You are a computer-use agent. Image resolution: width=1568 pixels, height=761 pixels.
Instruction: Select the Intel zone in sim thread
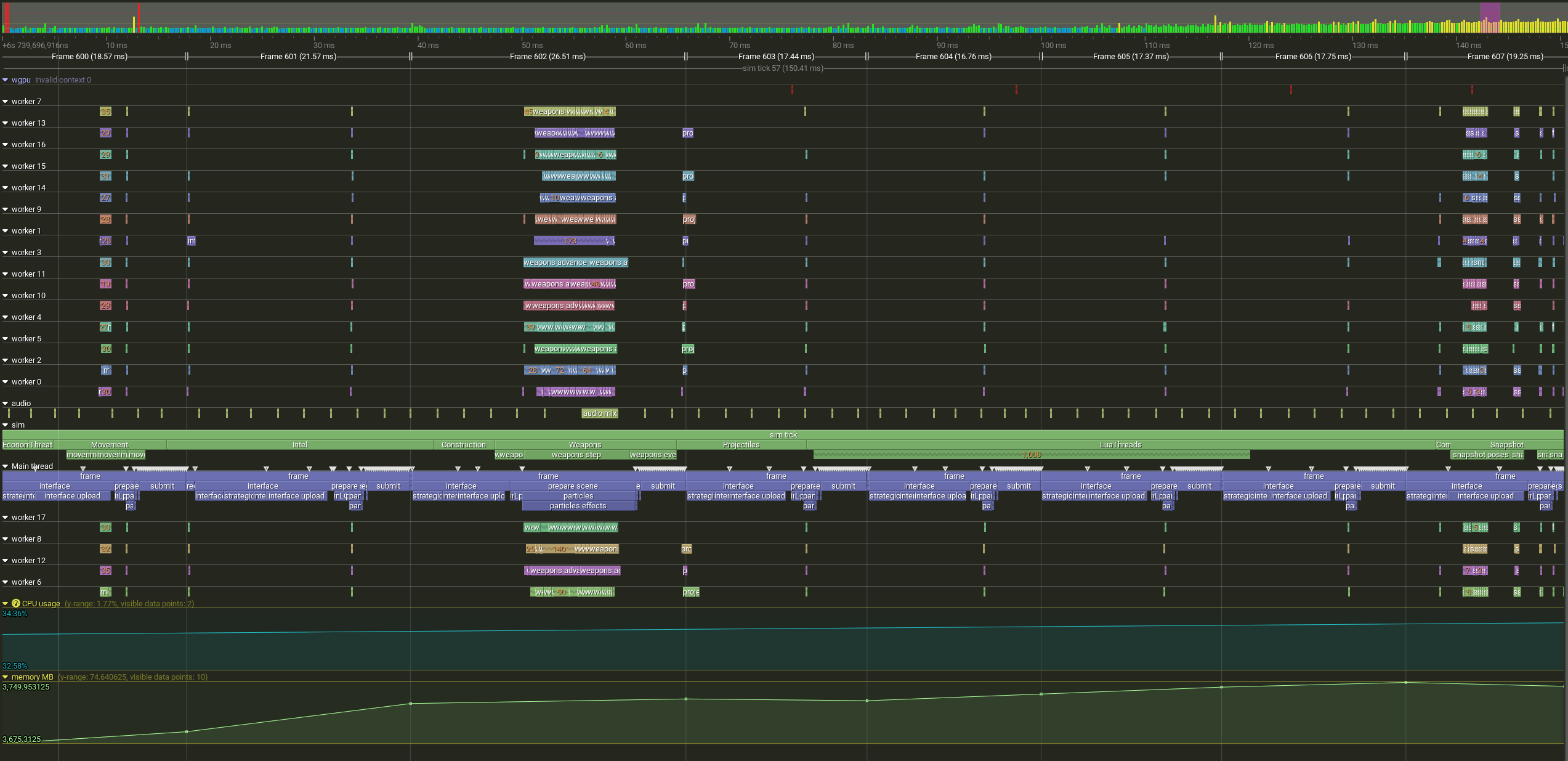coord(300,445)
